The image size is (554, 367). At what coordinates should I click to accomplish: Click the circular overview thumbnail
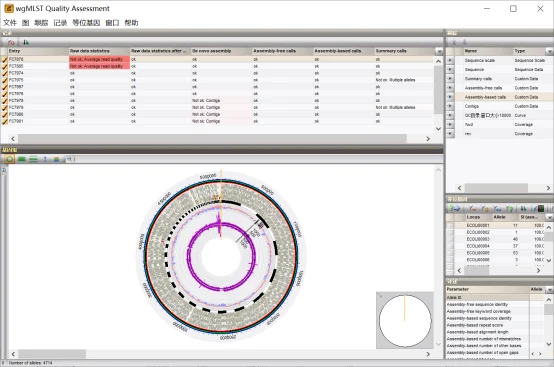[x=405, y=320]
